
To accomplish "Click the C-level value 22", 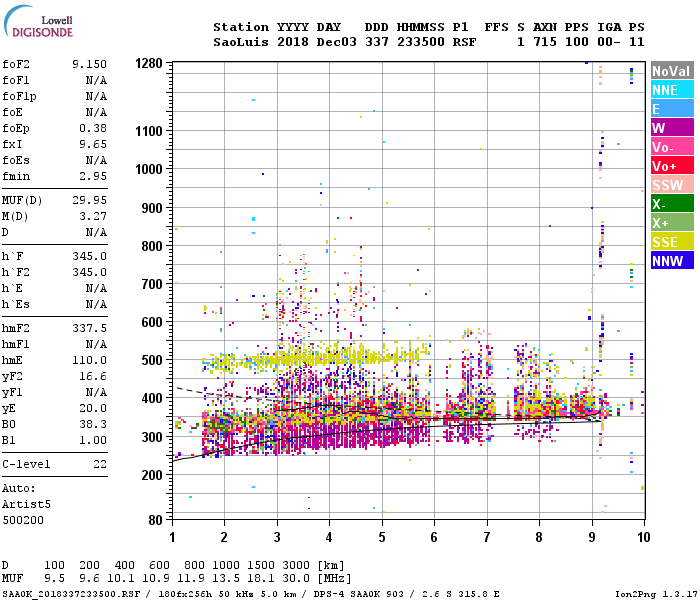I will tap(100, 464).
